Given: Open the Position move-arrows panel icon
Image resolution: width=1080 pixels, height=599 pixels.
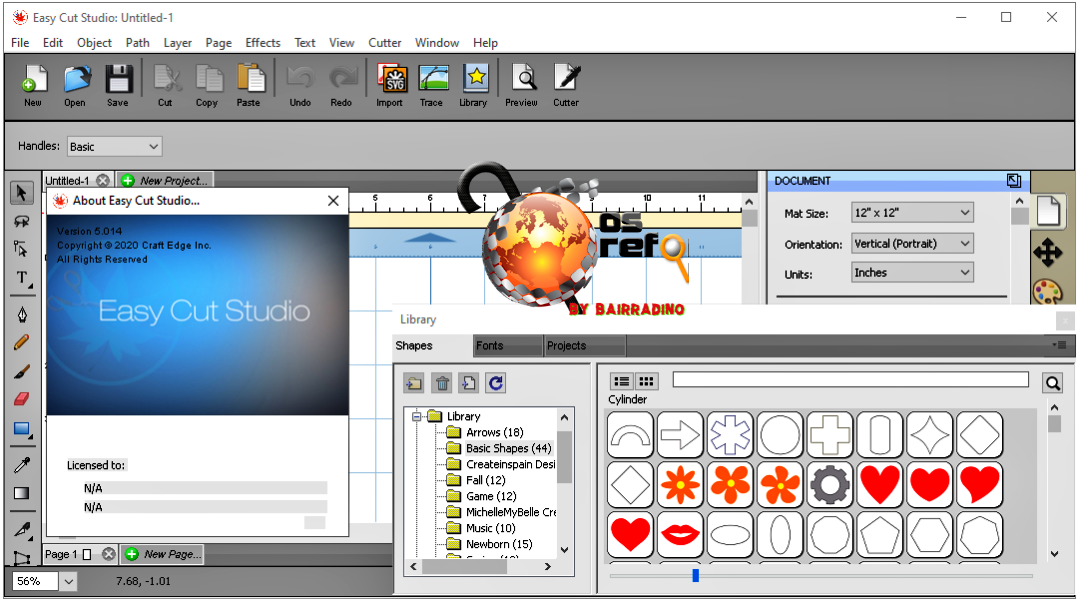Looking at the screenshot, I should tap(1048, 253).
